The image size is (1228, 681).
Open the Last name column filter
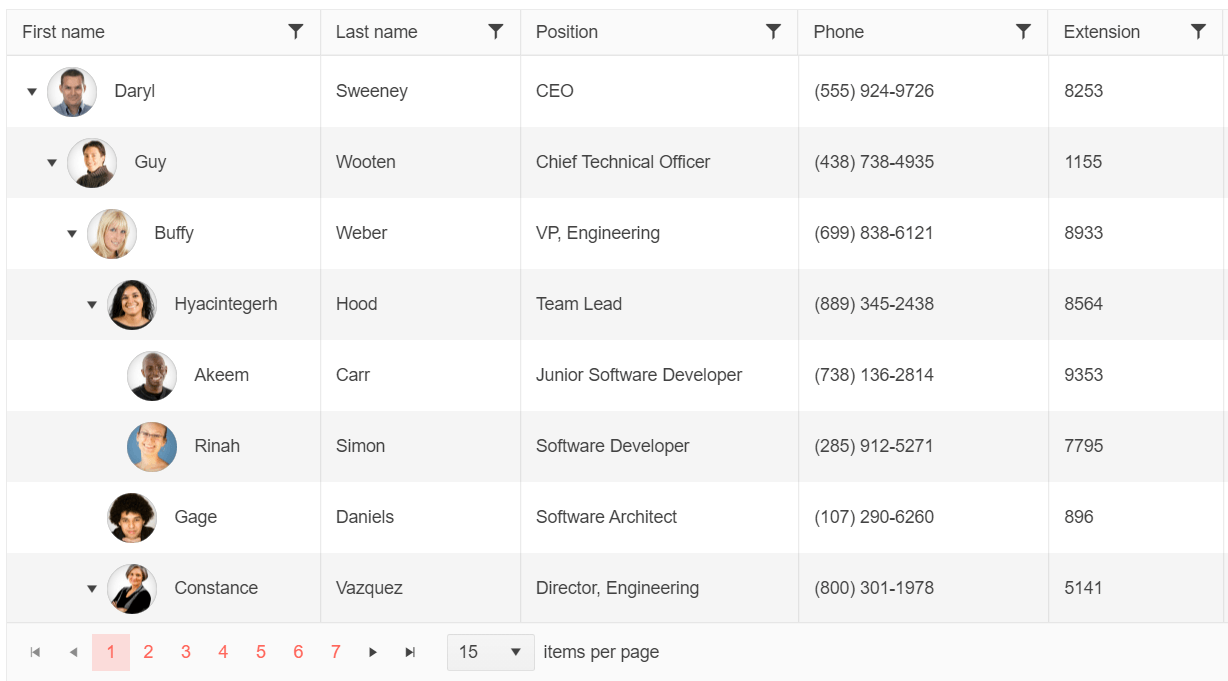pyautogui.click(x=495, y=31)
